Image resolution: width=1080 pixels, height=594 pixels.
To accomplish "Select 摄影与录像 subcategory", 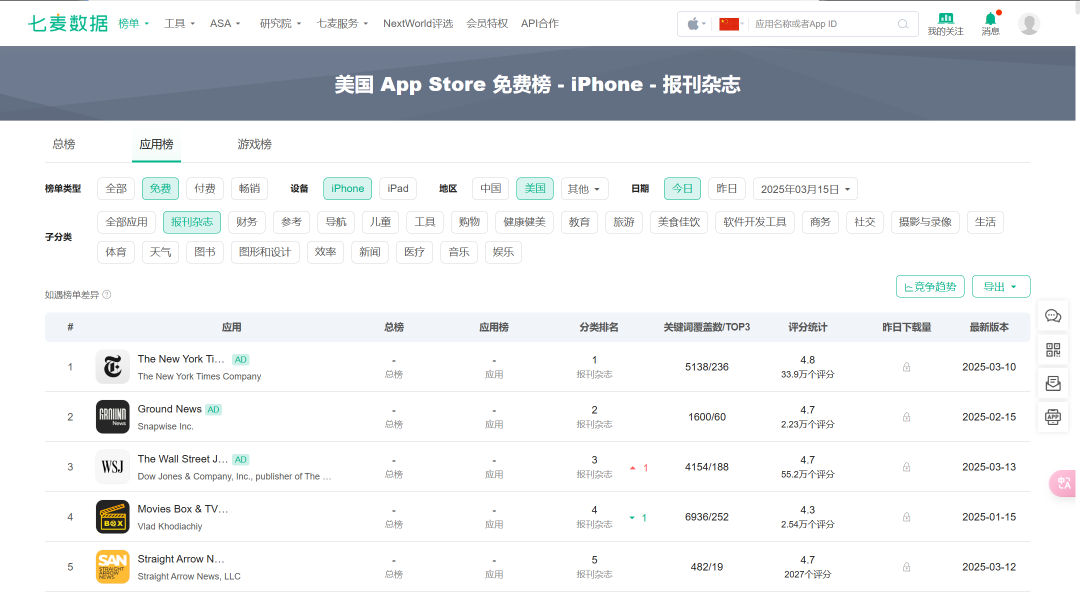I will [x=925, y=222].
